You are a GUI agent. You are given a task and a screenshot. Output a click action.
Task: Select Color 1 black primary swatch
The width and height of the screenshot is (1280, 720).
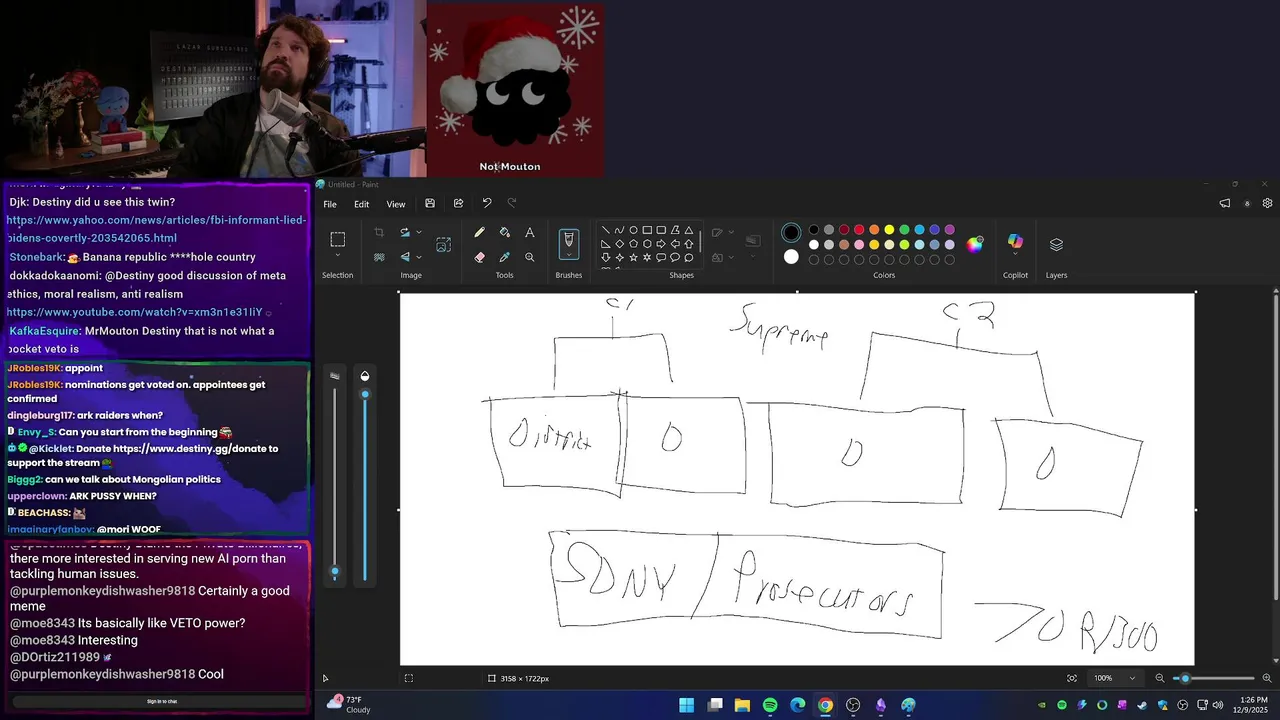[791, 232]
